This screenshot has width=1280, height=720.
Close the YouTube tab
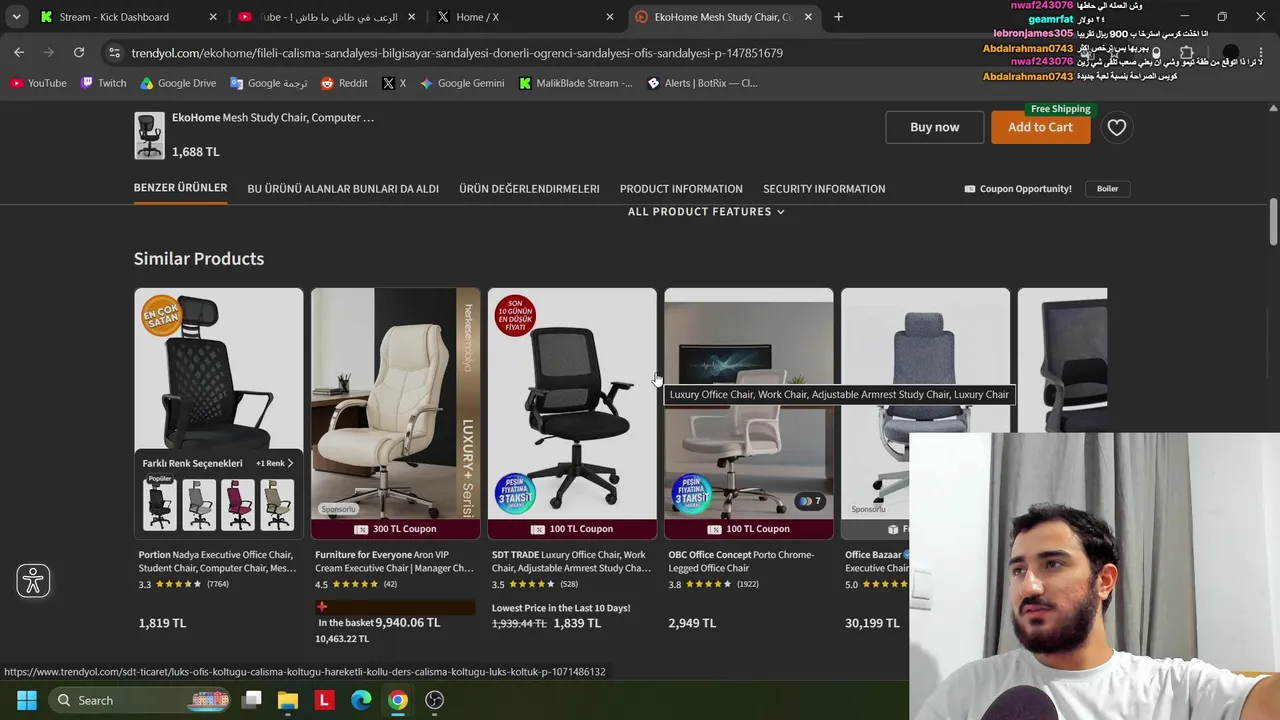point(412,17)
